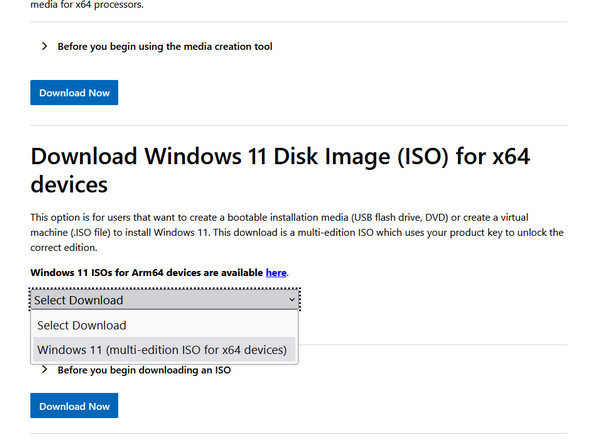Viewport: 600px width, 444px height.
Task: Click chevron beside "Before you begin downloading an ISO"
Action: coord(45,370)
